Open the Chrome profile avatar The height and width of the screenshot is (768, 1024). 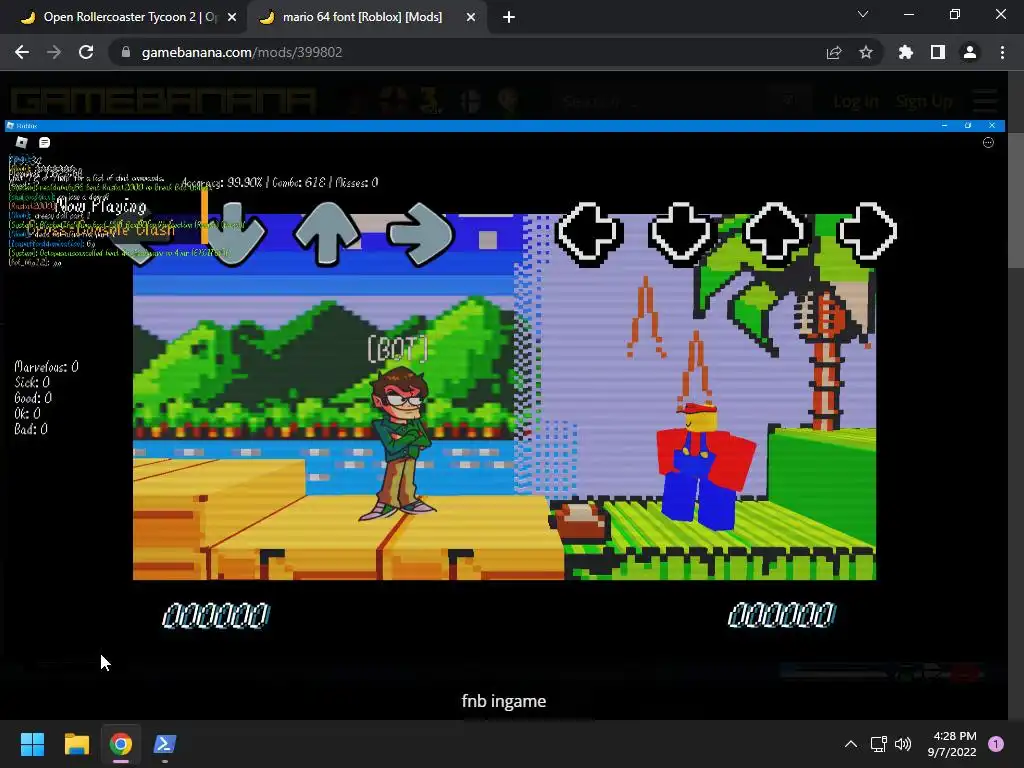tap(970, 52)
